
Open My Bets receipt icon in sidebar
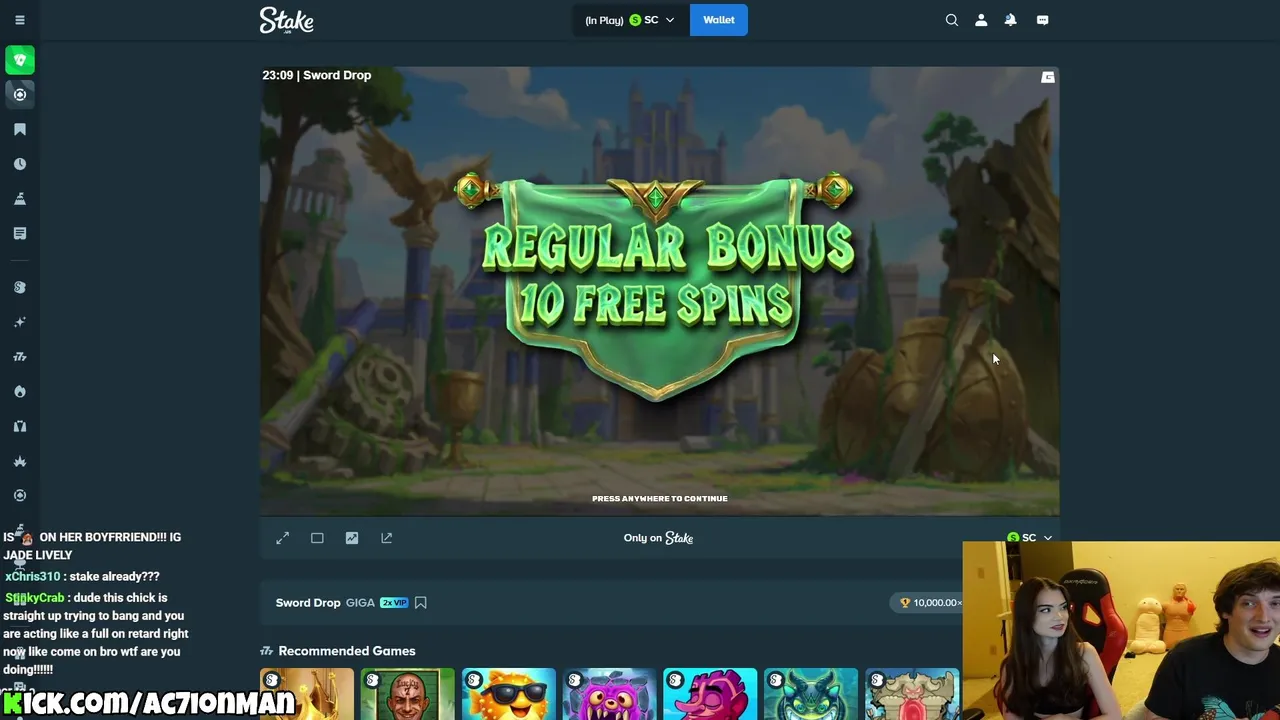pos(20,233)
